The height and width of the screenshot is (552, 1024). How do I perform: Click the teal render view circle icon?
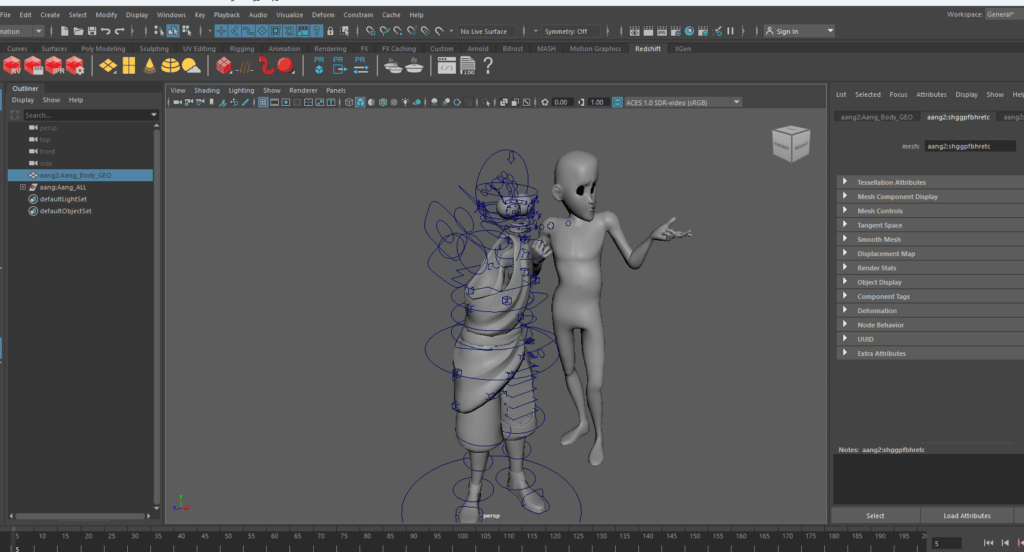(x=689, y=31)
